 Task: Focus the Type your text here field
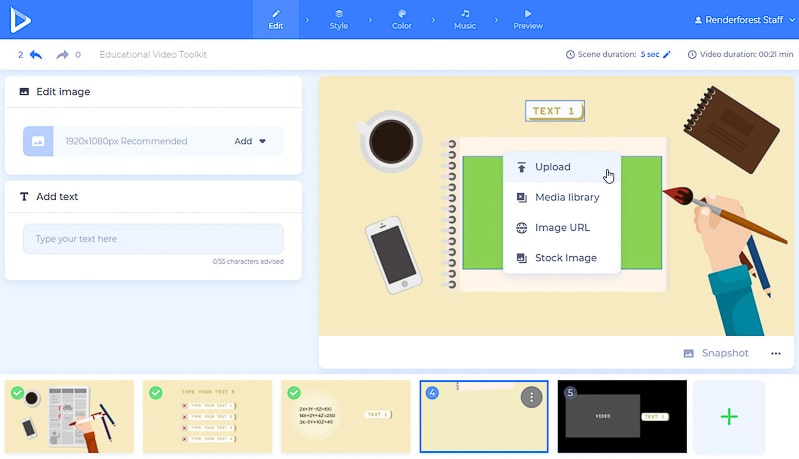[x=153, y=238]
